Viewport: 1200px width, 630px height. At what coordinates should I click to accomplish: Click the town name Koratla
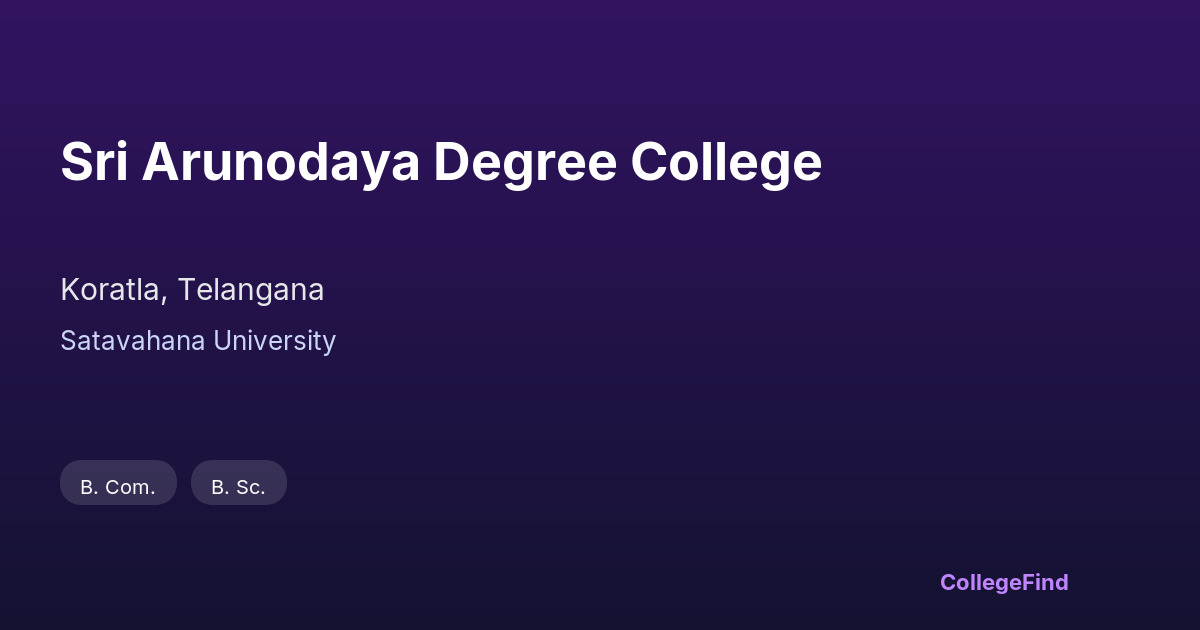pos(113,290)
